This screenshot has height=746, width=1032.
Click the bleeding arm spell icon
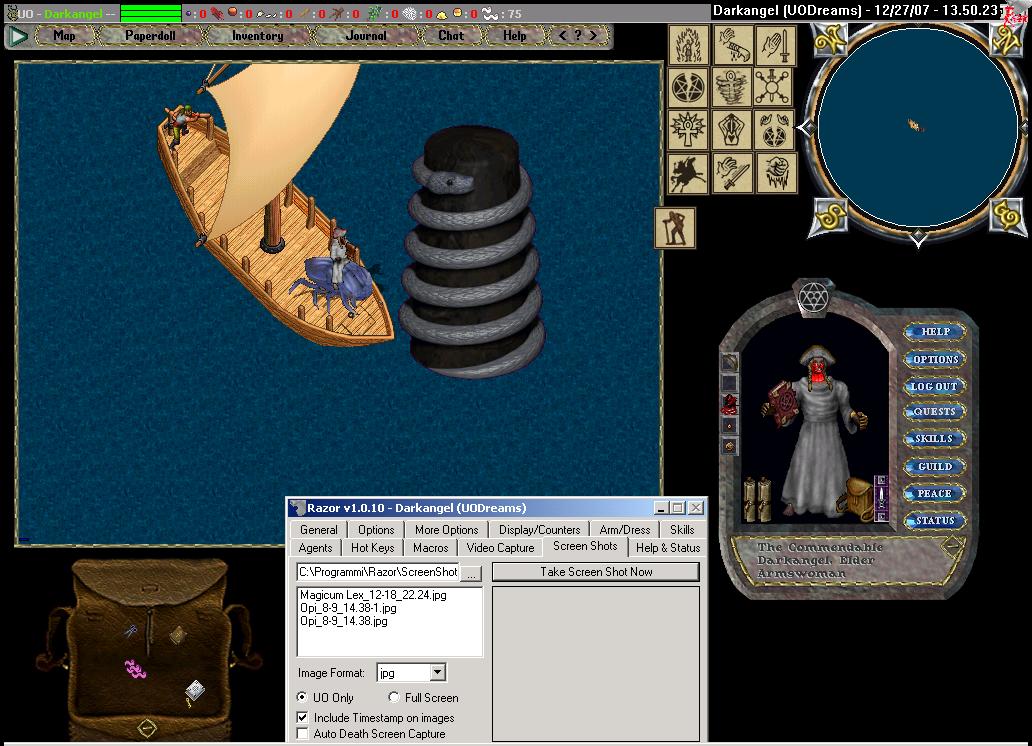(x=732, y=45)
